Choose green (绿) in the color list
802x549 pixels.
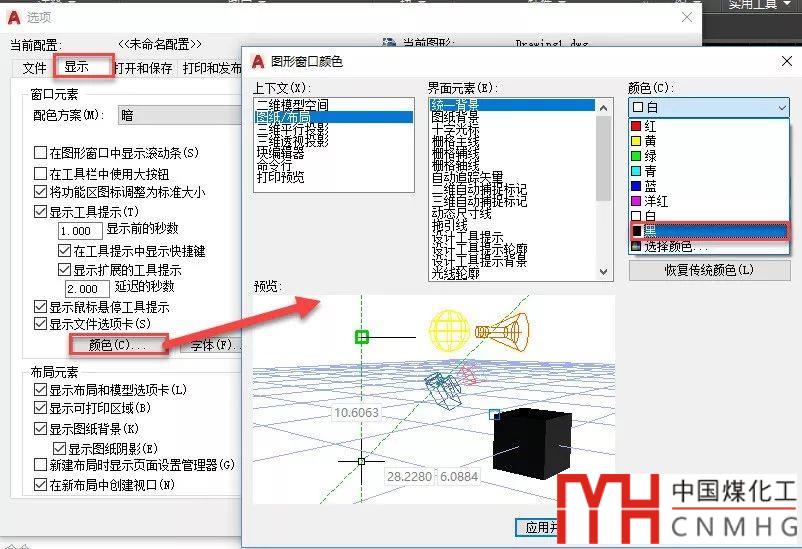pyautogui.click(x=708, y=156)
